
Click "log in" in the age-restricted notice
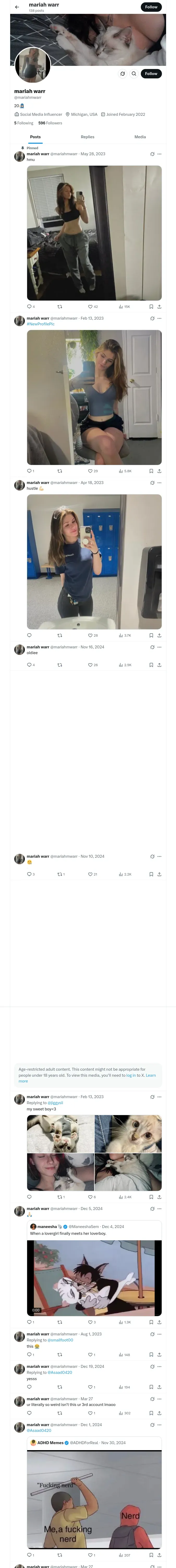[131, 1076]
